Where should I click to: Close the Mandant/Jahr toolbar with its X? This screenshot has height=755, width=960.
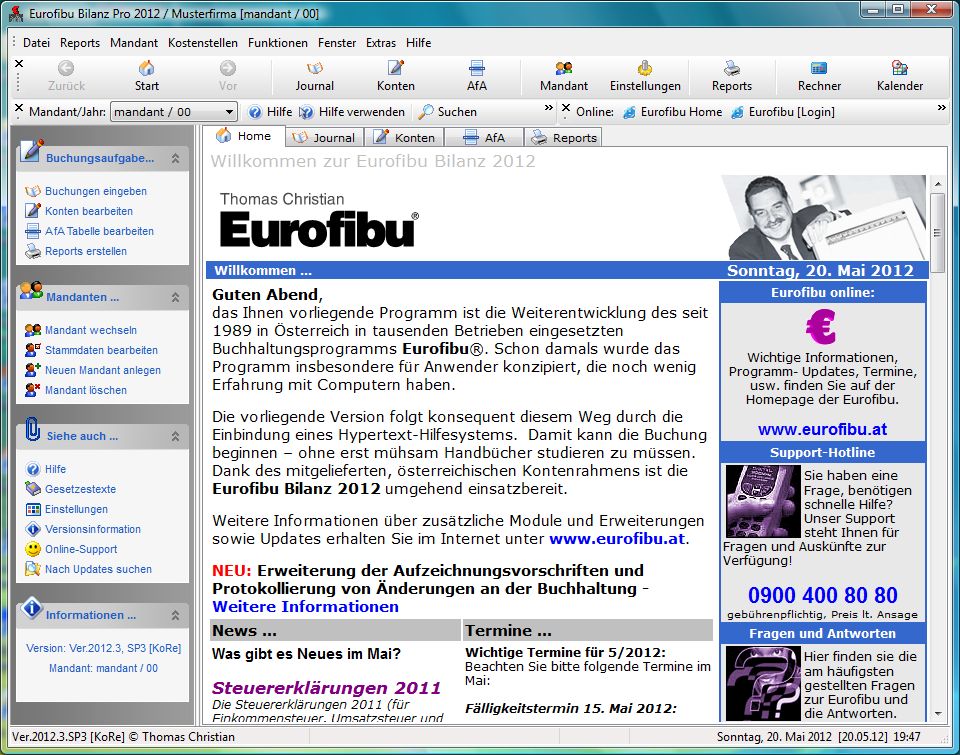pos(19,108)
